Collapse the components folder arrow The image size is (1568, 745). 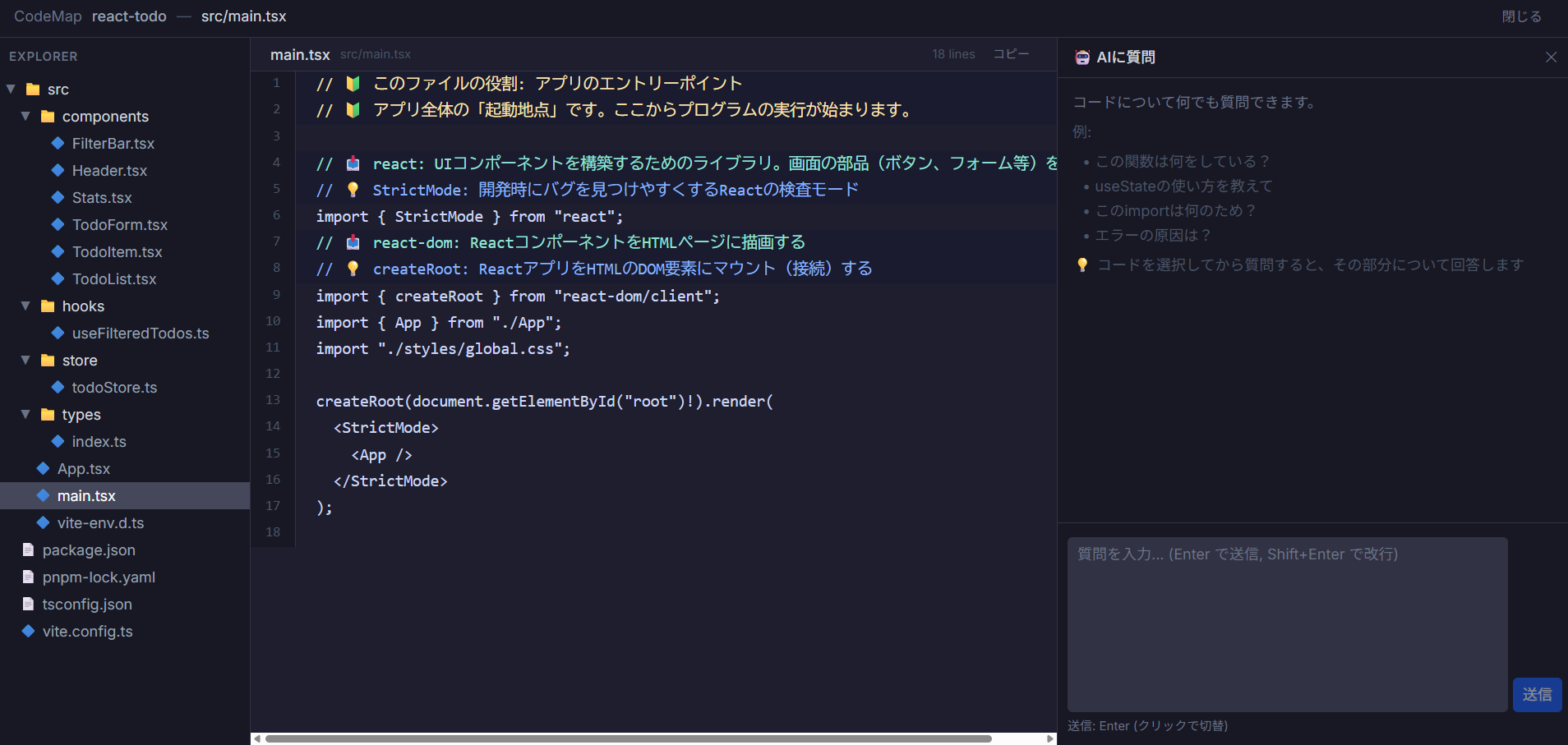pos(25,116)
